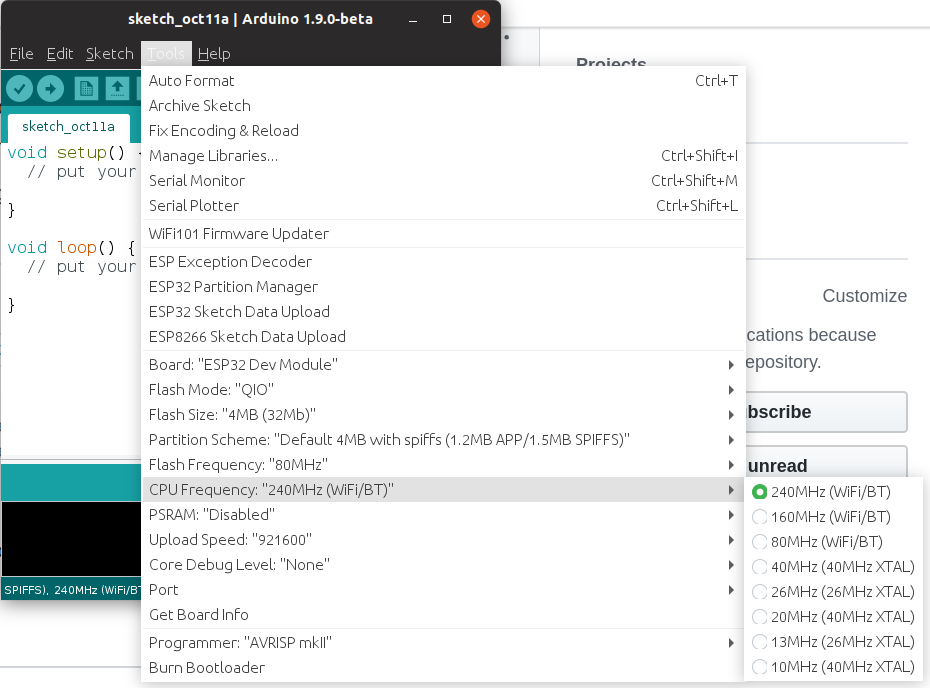Expand the Flash Size submenu
930x688 pixels.
pyautogui.click(x=443, y=415)
